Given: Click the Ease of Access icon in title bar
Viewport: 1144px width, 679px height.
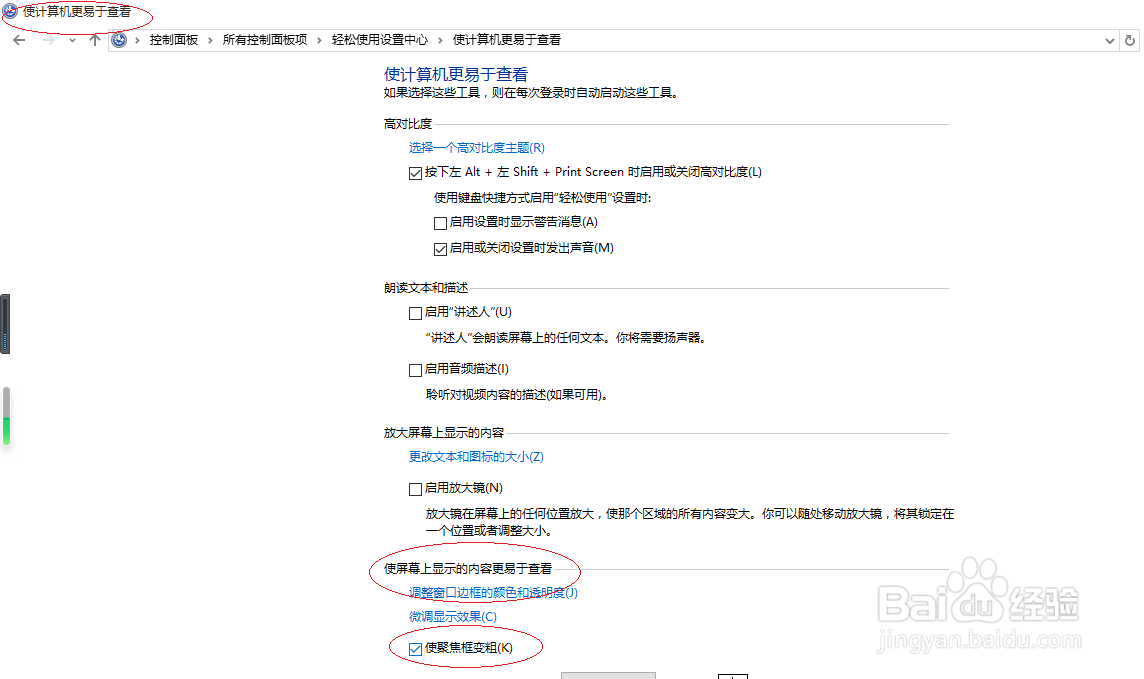Looking at the screenshot, I should pyautogui.click(x=9, y=10).
